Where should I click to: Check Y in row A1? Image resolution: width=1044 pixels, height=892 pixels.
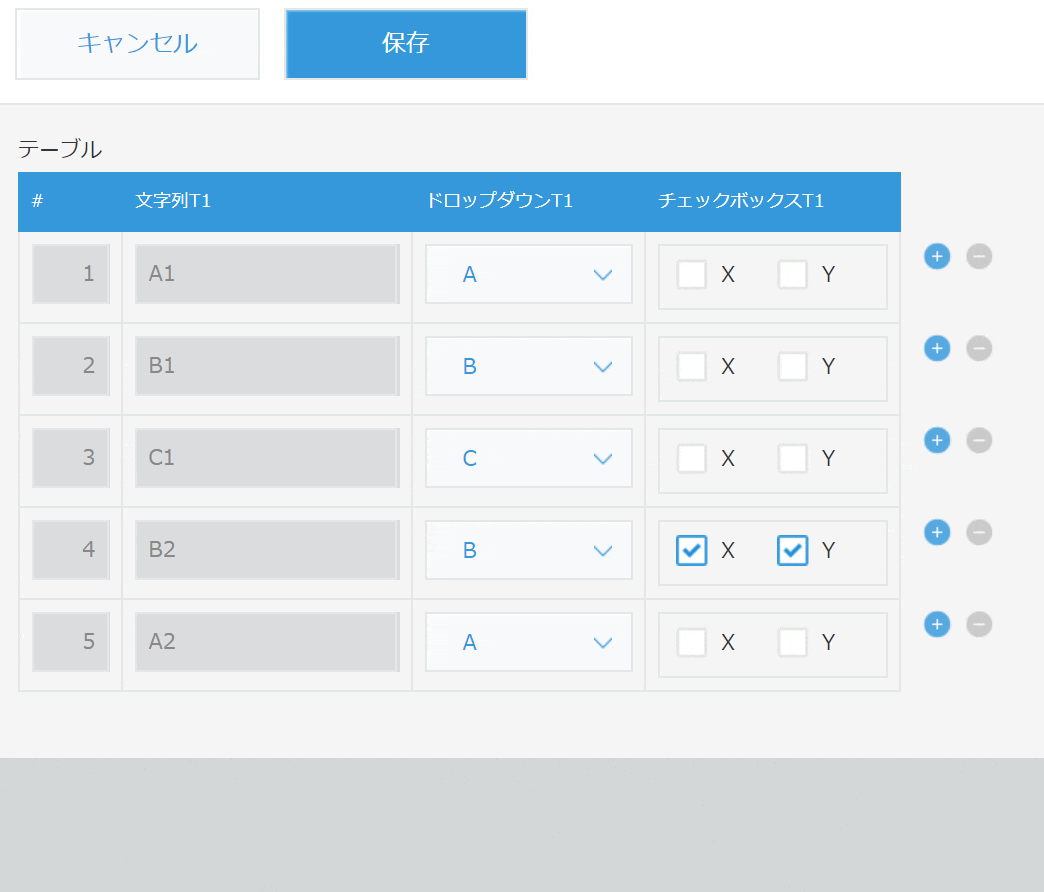point(792,274)
